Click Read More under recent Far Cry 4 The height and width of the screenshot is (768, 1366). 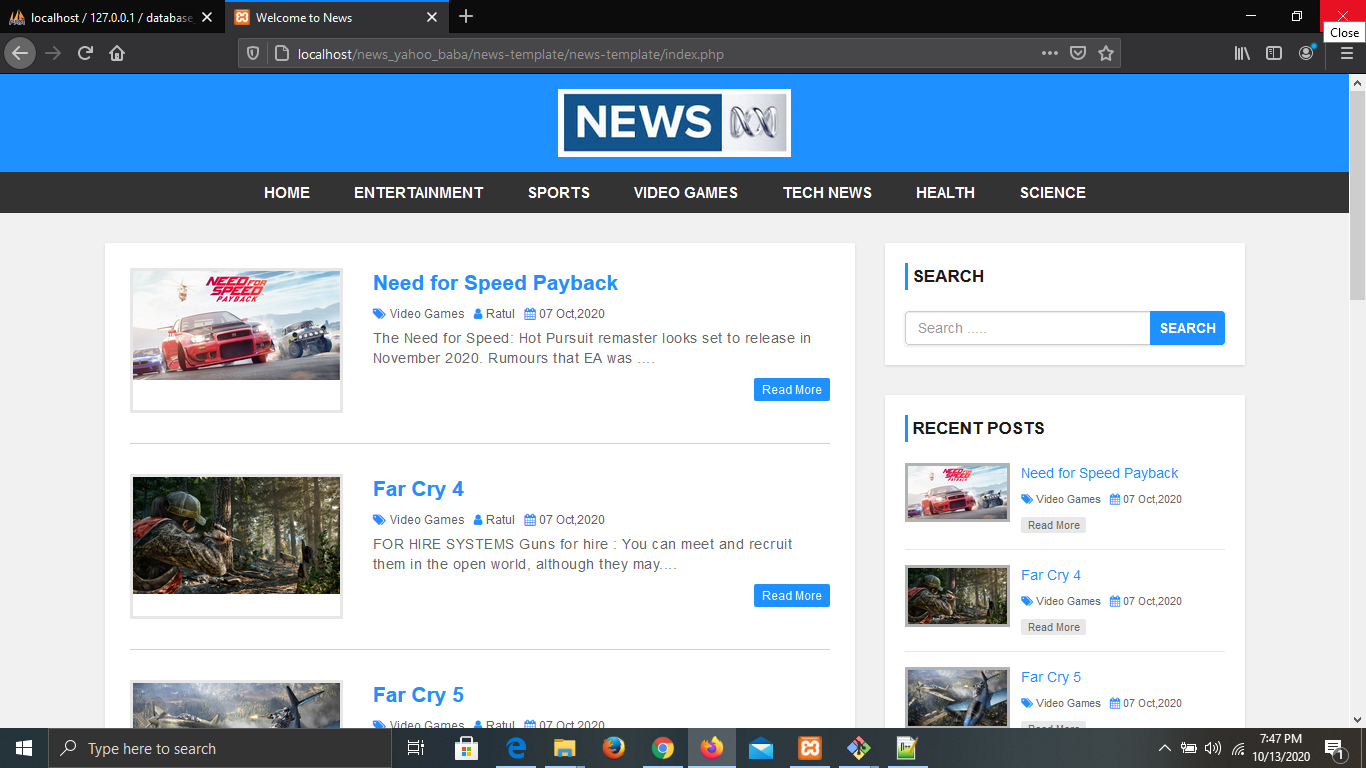pyautogui.click(x=1053, y=627)
